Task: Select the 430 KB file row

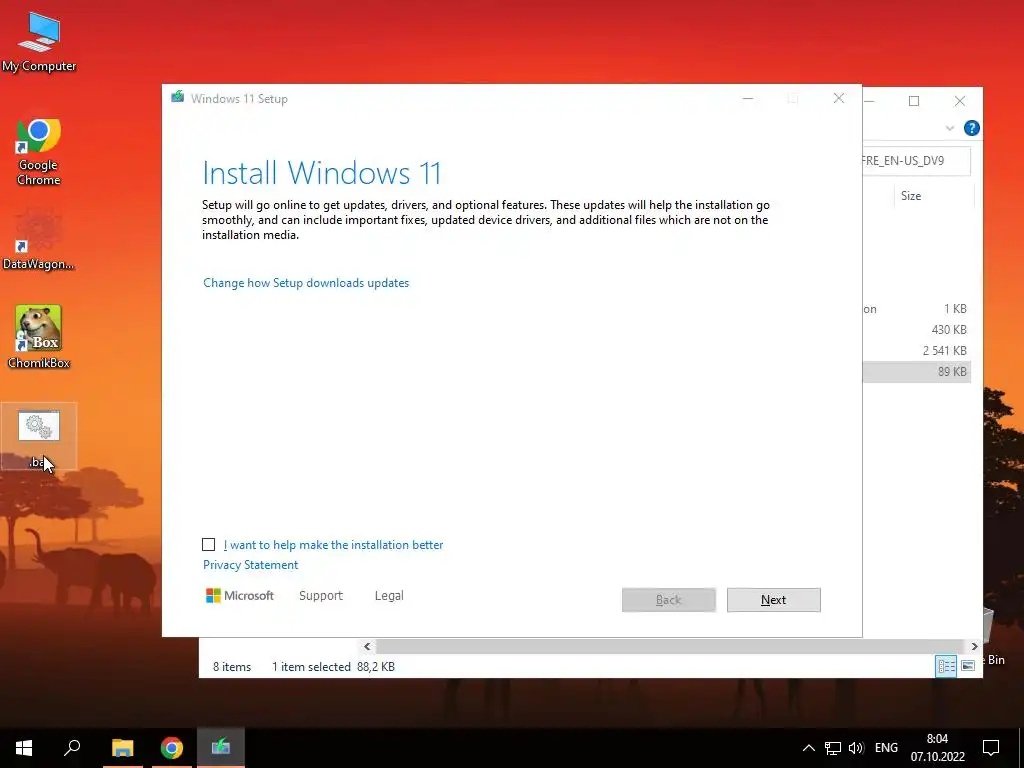Action: 915,330
